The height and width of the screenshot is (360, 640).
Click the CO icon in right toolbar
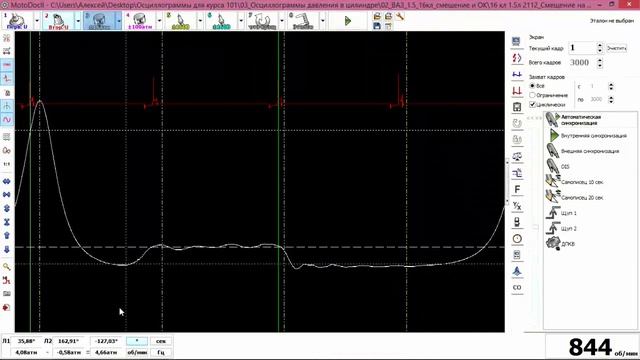click(x=517, y=287)
